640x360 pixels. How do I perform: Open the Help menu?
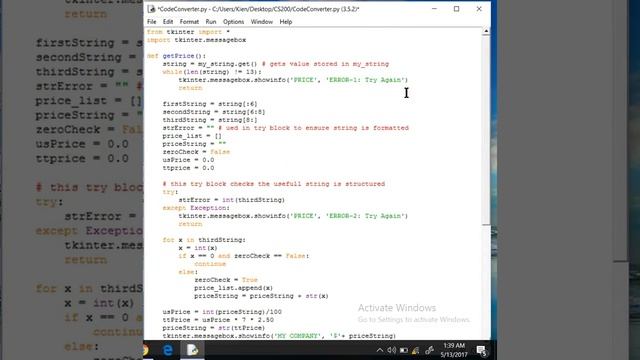click(x=286, y=22)
